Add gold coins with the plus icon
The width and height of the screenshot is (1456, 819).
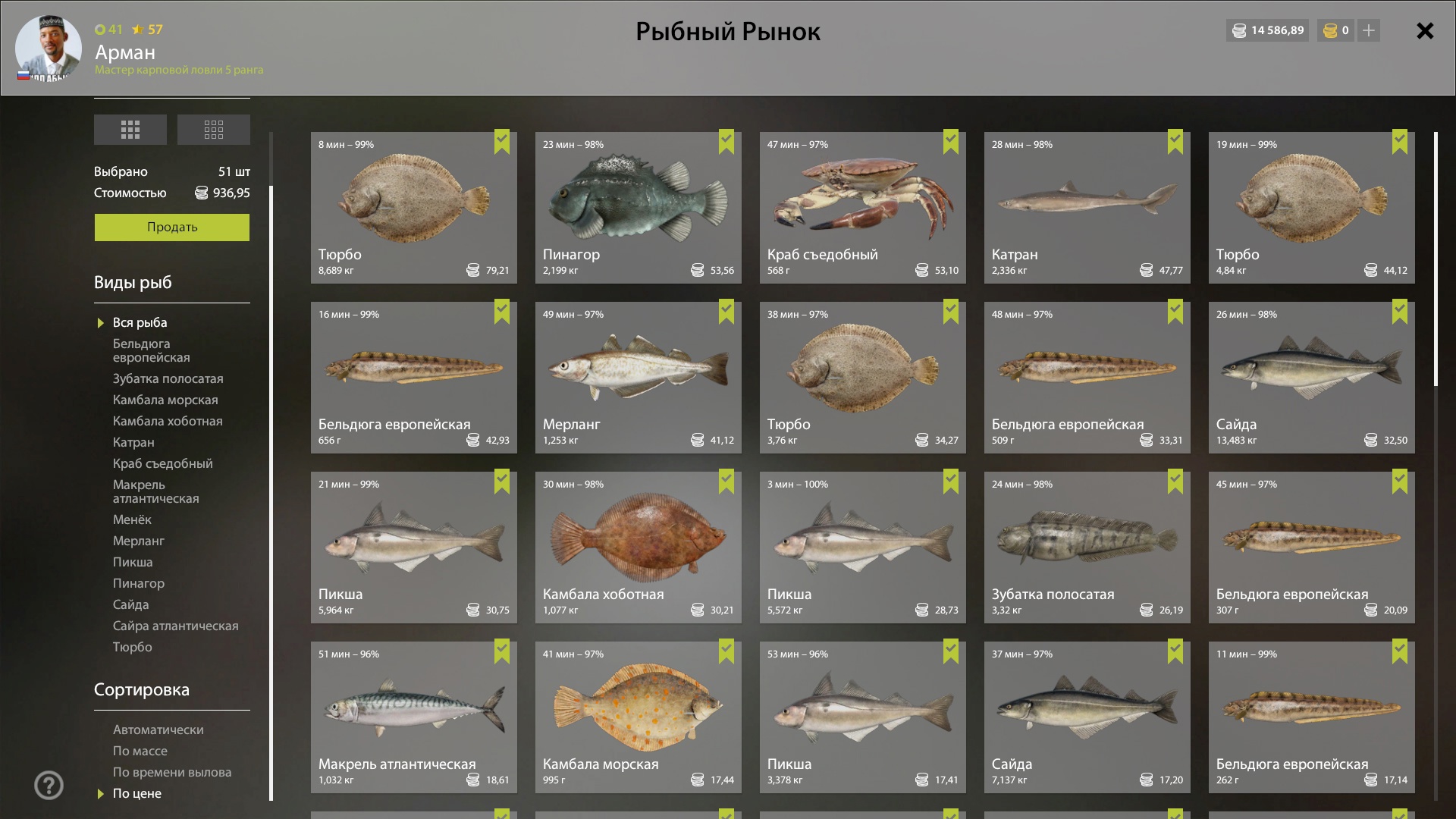click(1369, 30)
